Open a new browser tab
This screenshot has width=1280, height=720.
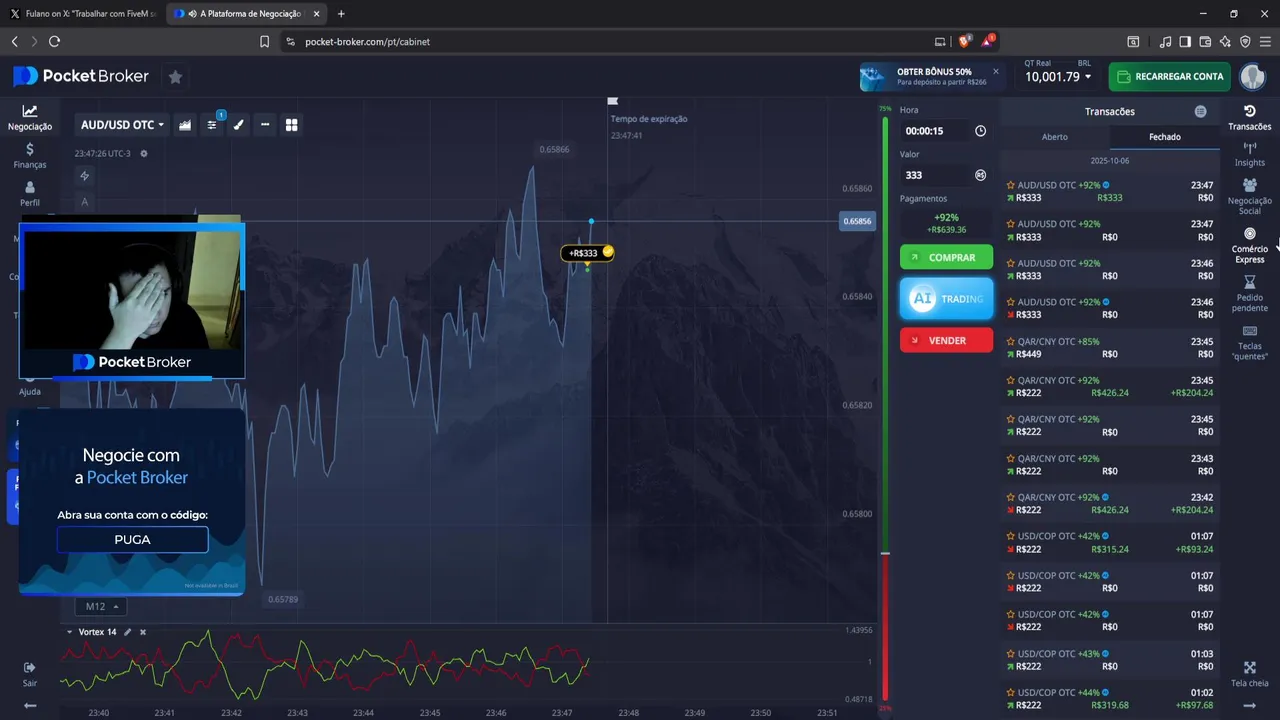pyautogui.click(x=341, y=14)
